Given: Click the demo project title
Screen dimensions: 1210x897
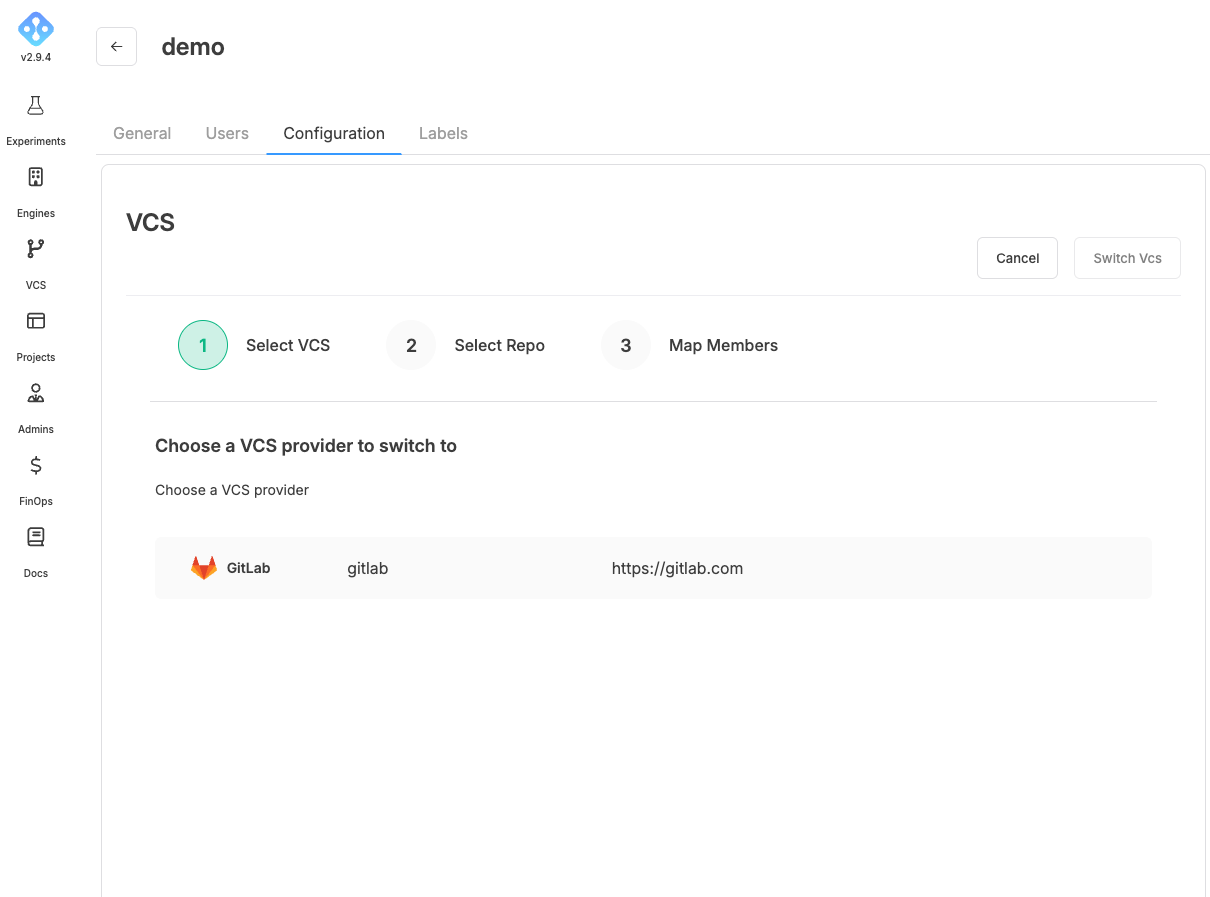Looking at the screenshot, I should [193, 47].
